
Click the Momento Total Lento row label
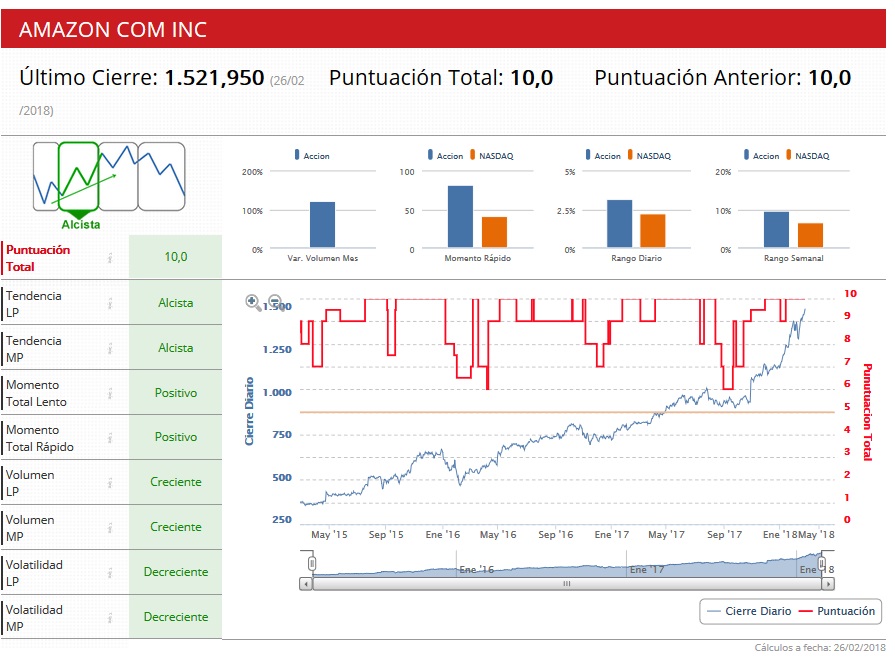pos(36,393)
